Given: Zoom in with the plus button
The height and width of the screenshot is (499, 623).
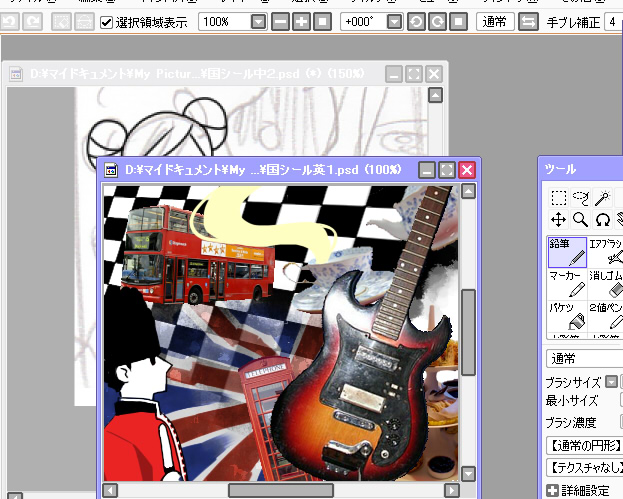Looking at the screenshot, I should click(x=302, y=21).
